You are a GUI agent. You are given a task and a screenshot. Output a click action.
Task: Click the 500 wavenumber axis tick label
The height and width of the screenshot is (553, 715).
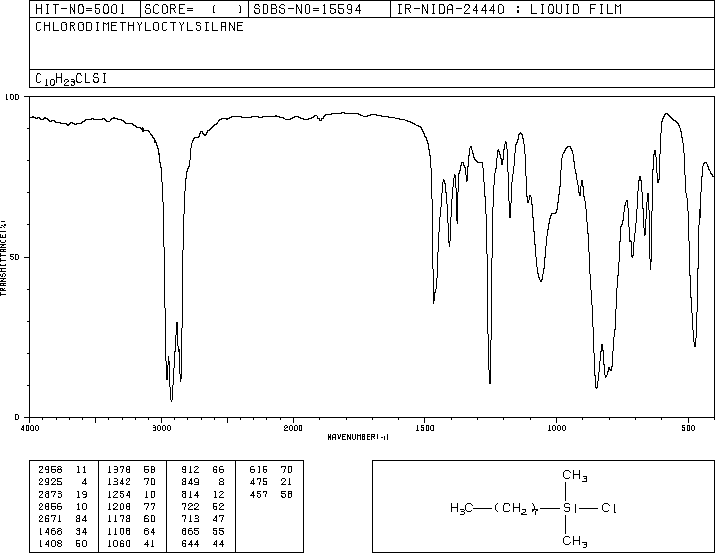688,428
